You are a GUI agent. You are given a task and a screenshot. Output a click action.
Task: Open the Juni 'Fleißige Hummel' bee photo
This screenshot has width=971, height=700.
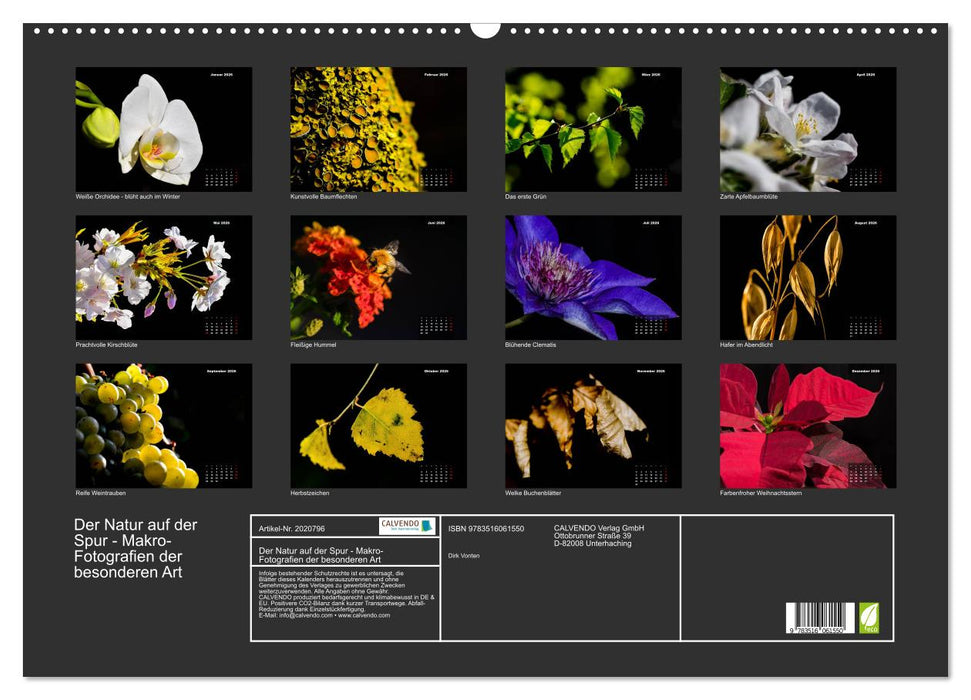click(x=372, y=275)
